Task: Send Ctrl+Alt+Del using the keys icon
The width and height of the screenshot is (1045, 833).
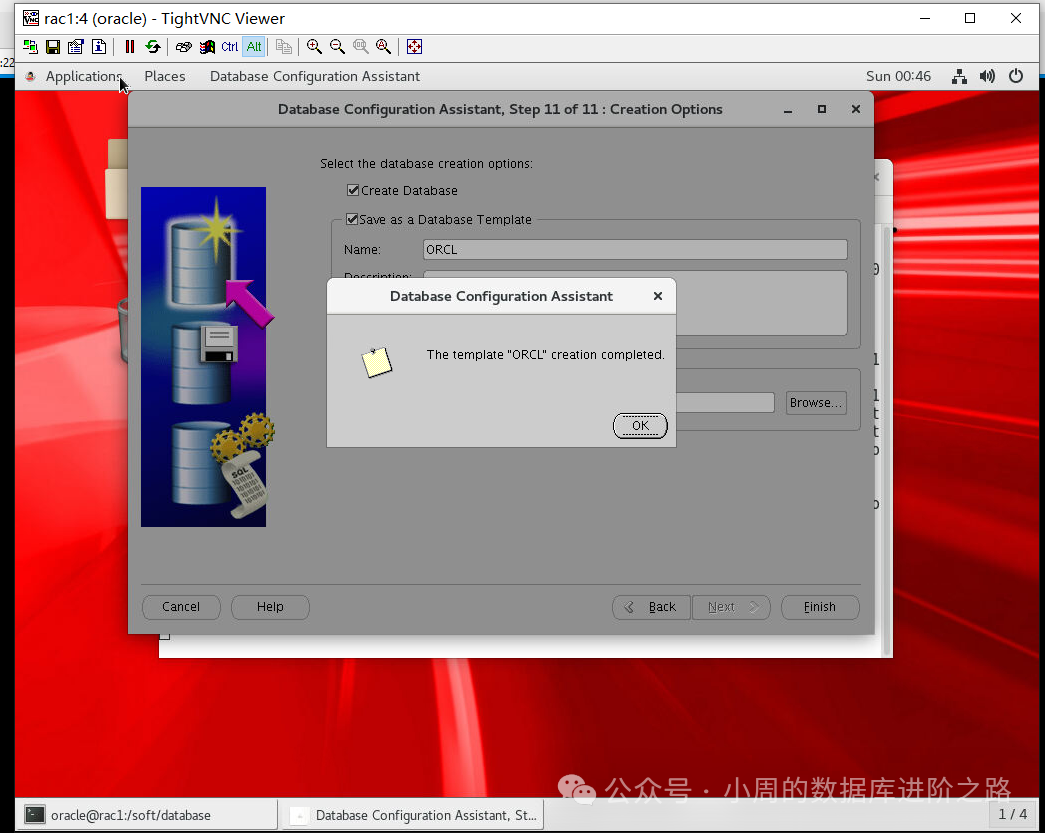Action: pos(183,47)
